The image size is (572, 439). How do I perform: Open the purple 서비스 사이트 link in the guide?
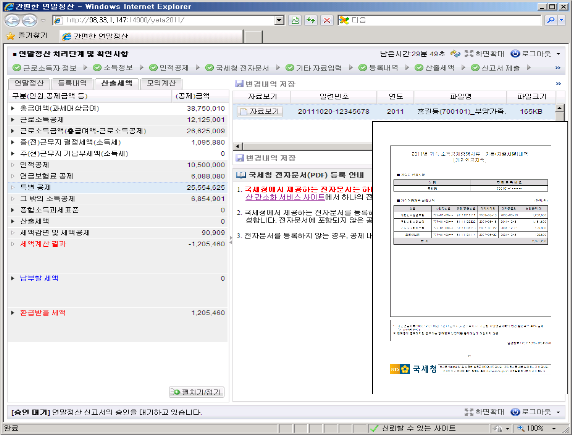pos(285,197)
